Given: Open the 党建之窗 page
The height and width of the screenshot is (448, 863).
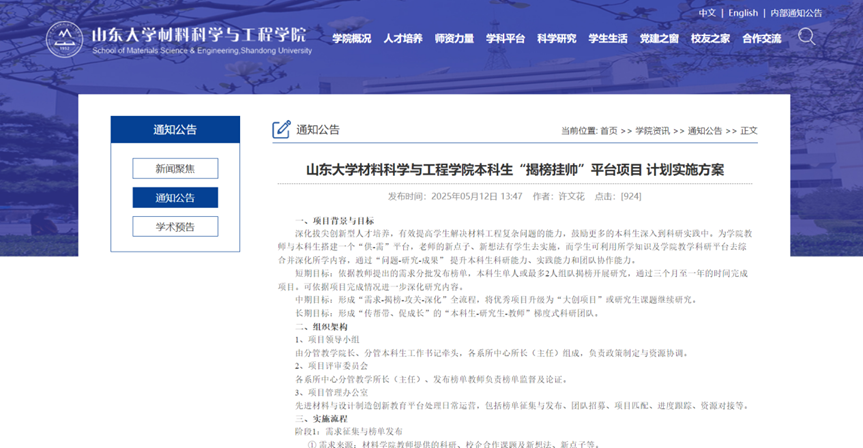Looking at the screenshot, I should [659, 38].
